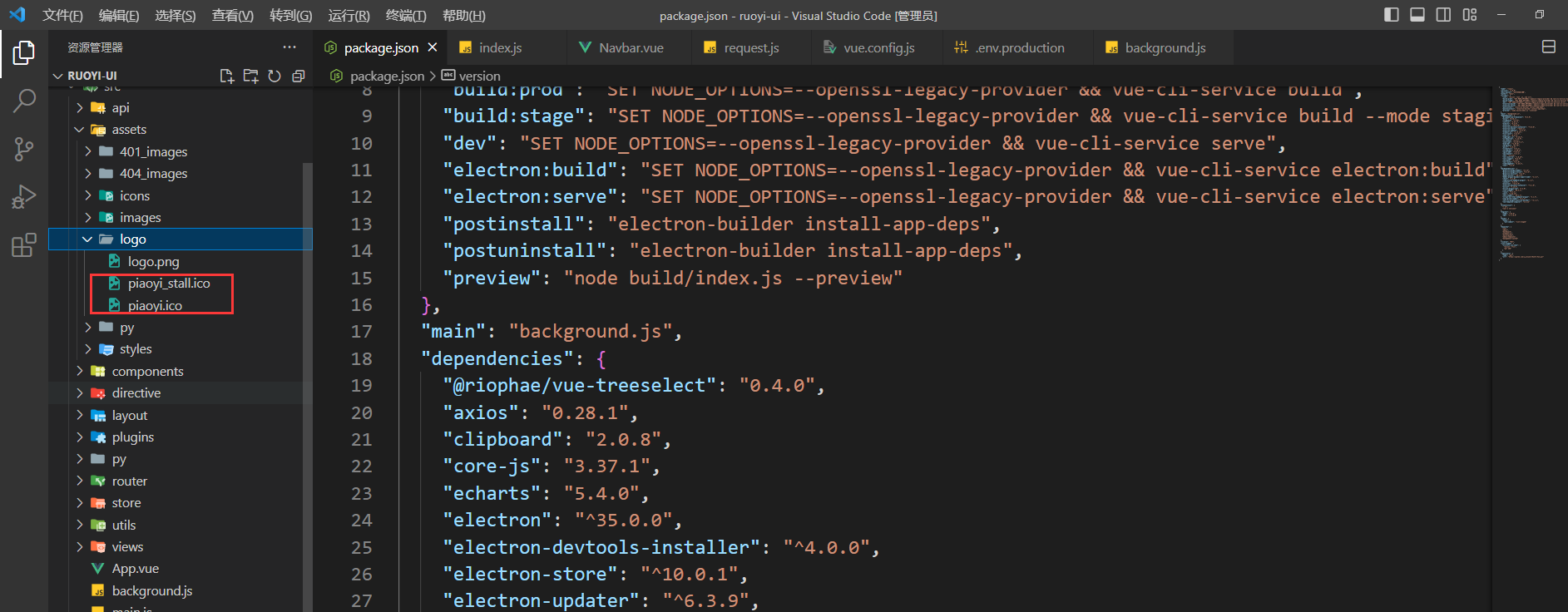Open the 终端(T) menu
This screenshot has height=612, width=1568.
406,16
